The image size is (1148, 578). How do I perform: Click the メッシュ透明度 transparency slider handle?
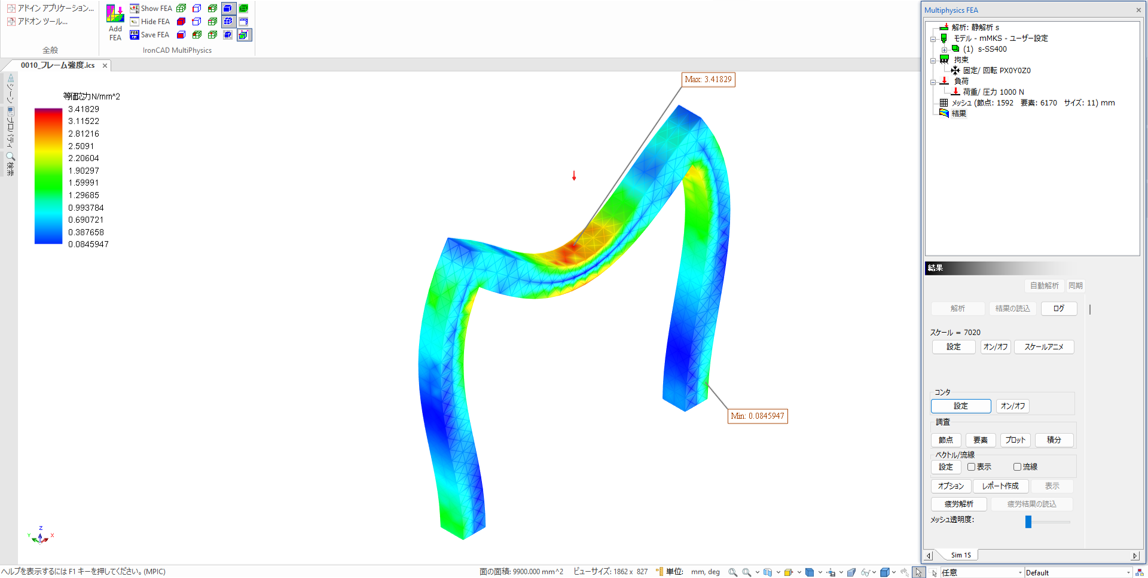[1028, 521]
